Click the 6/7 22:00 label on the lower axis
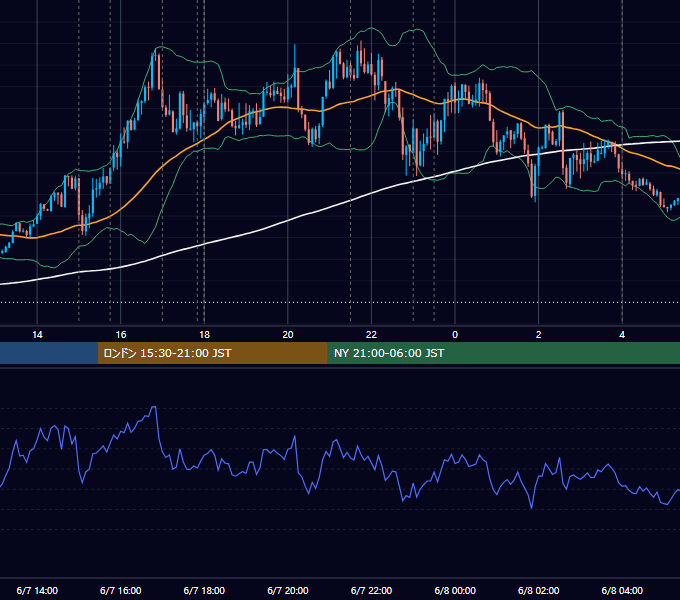 tap(371, 590)
